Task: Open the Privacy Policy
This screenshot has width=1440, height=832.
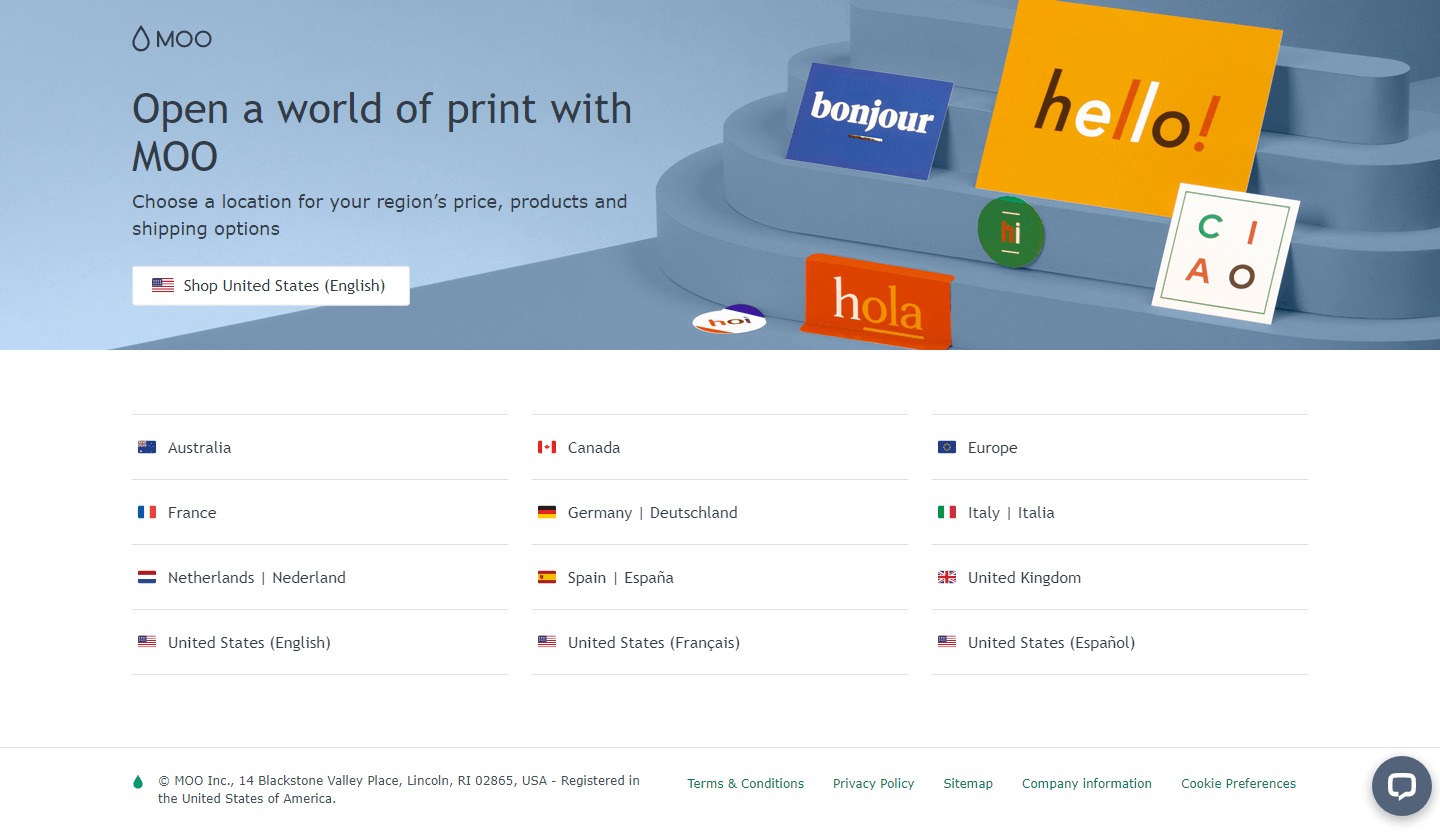Action: pos(873,783)
